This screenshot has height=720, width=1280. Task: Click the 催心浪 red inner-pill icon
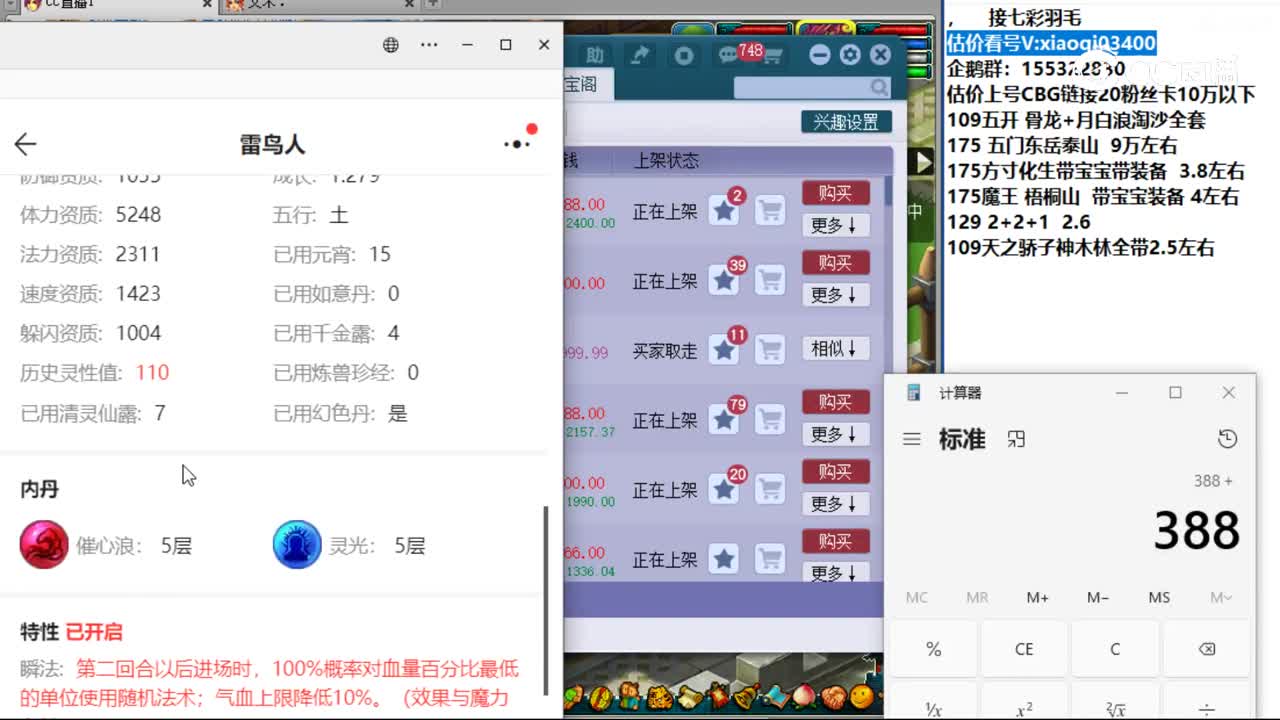point(44,545)
